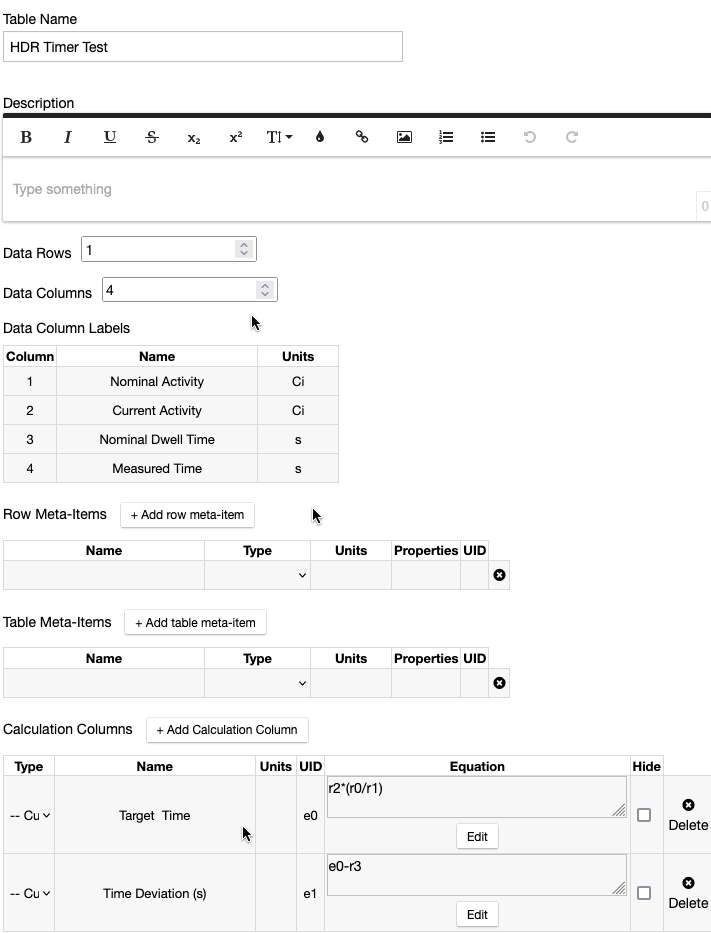Toggle underline formatting button
The height and width of the screenshot is (933, 711).
[110, 137]
